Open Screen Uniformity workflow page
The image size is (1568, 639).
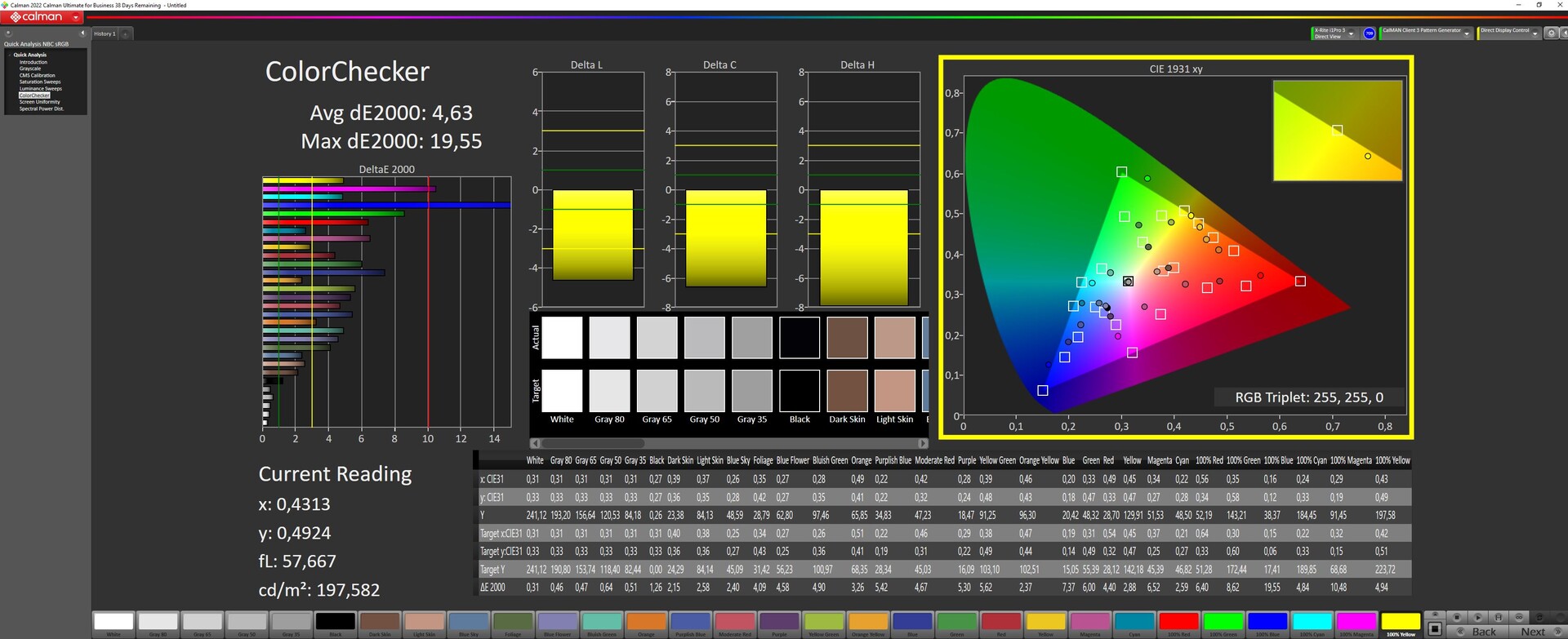39,102
